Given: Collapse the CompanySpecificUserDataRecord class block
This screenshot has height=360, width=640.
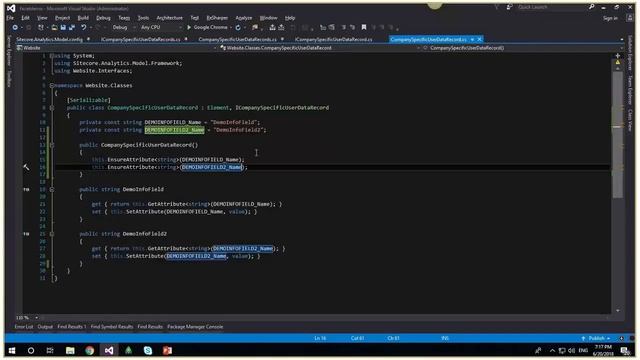Looking at the screenshot, I should tap(52, 108).
